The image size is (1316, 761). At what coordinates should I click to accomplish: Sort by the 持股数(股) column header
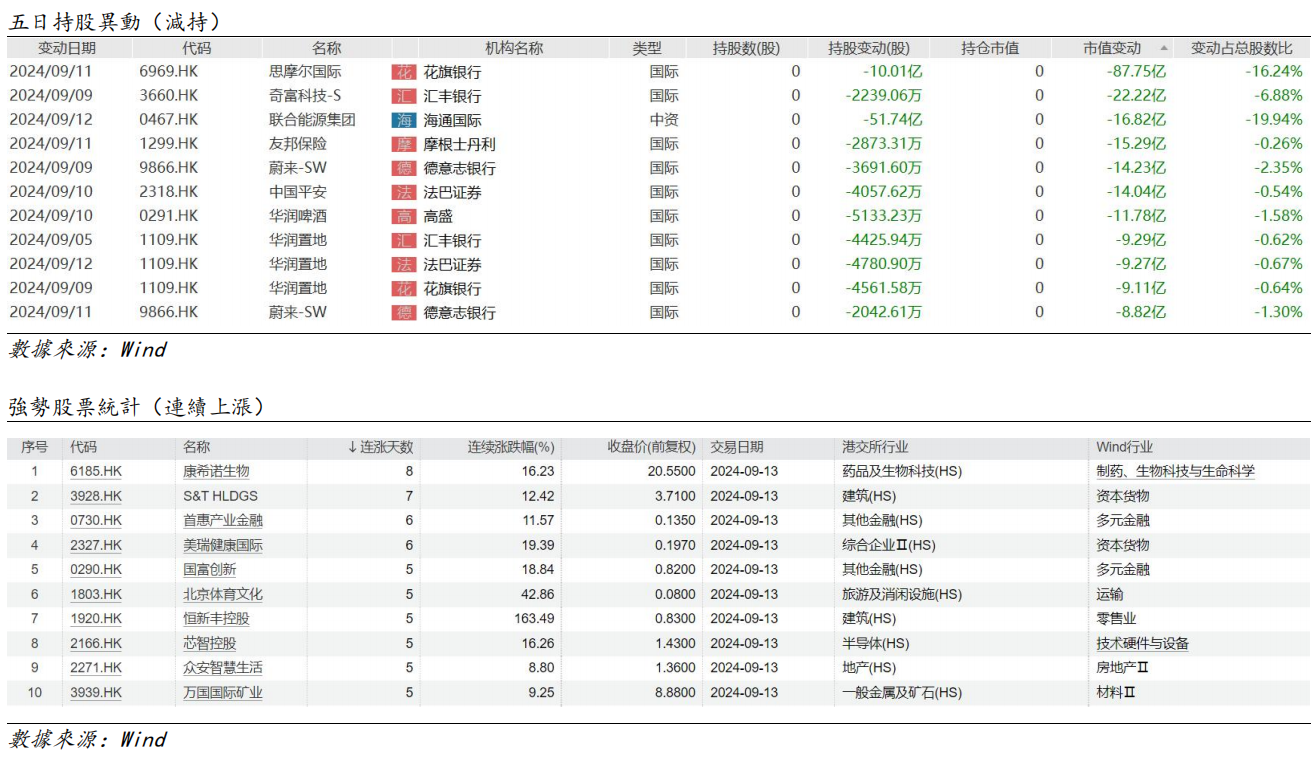coord(747,48)
